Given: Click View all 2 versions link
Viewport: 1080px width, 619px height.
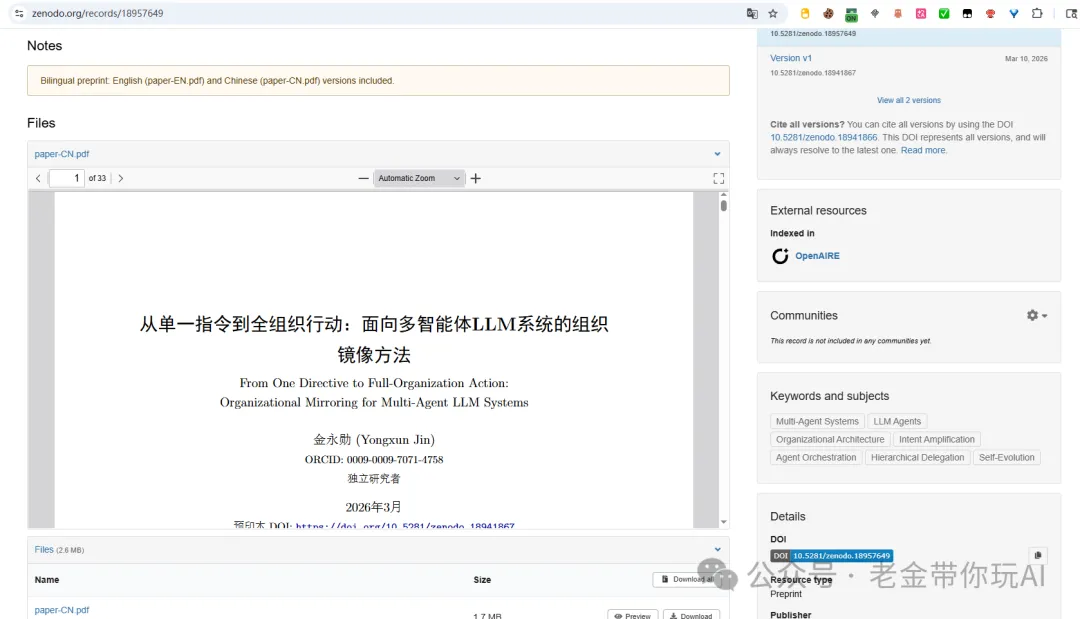Looking at the screenshot, I should click(x=908, y=101).
